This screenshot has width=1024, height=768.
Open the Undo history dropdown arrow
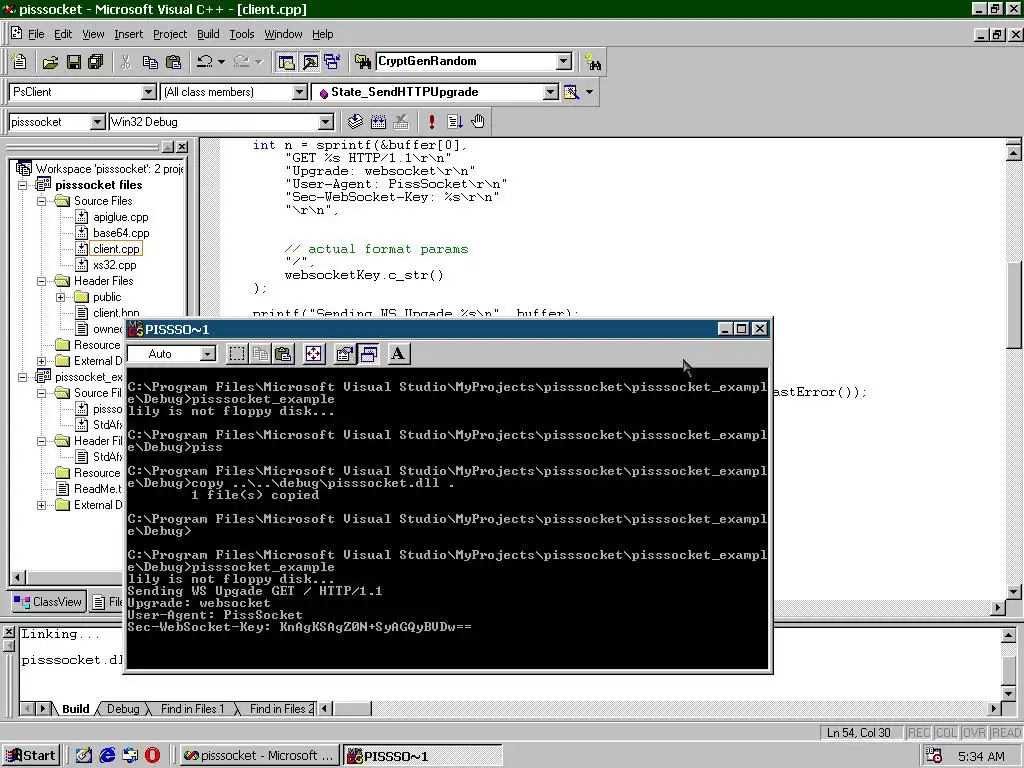tap(221, 62)
